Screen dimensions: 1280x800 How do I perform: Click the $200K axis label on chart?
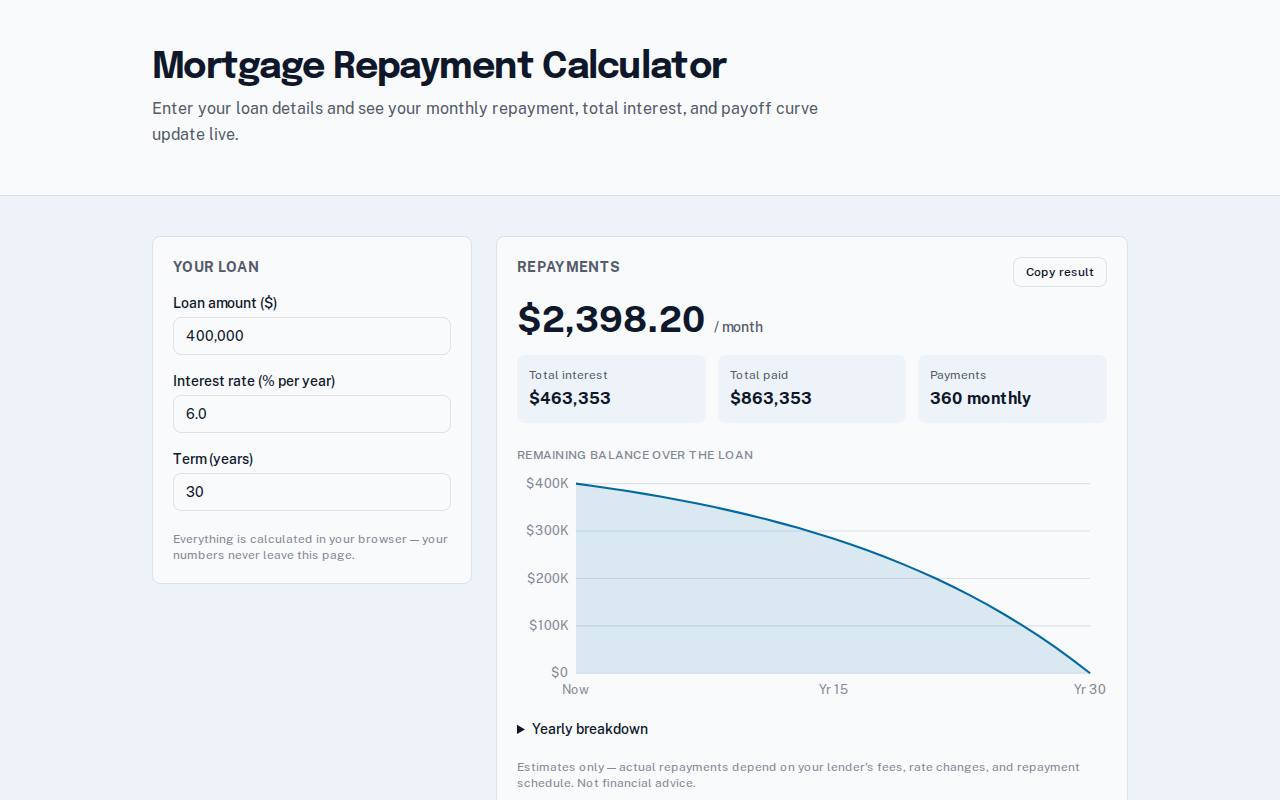[547, 578]
